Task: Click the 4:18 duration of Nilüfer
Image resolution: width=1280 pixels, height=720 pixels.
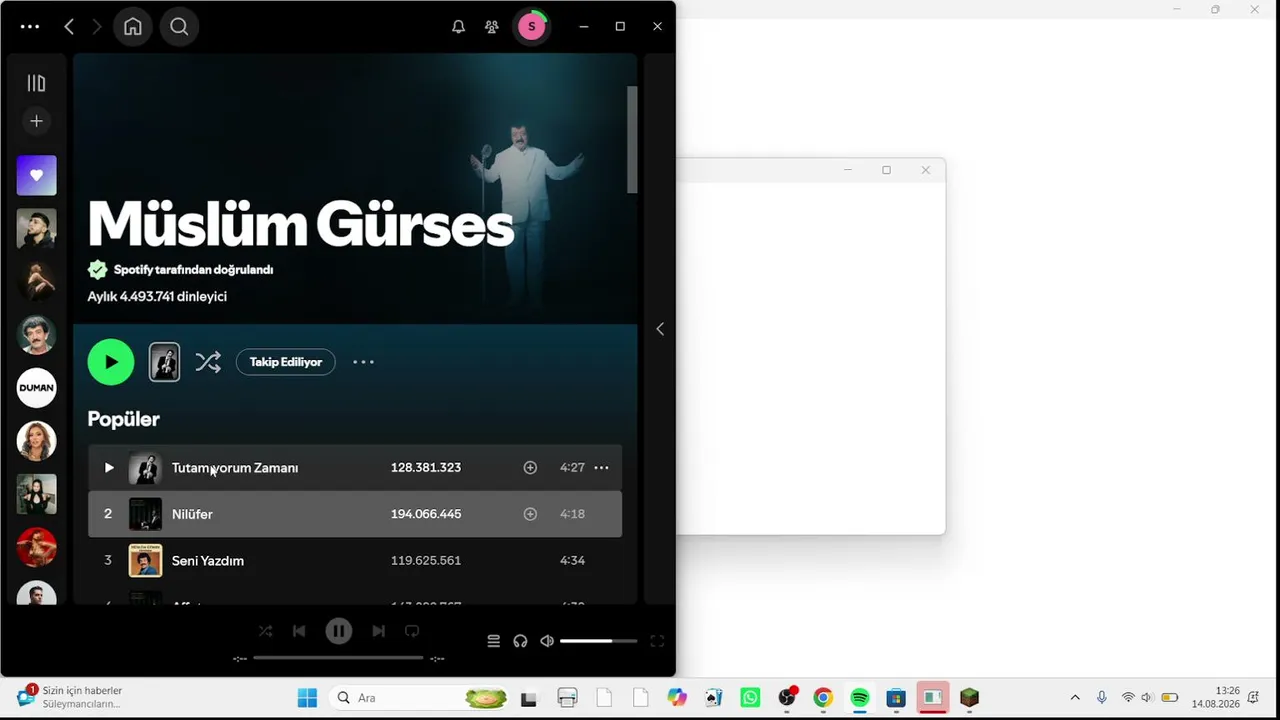Action: 572,514
